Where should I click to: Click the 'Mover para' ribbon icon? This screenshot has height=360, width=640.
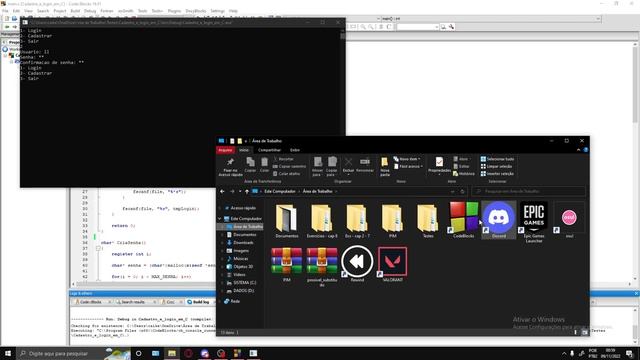317,167
